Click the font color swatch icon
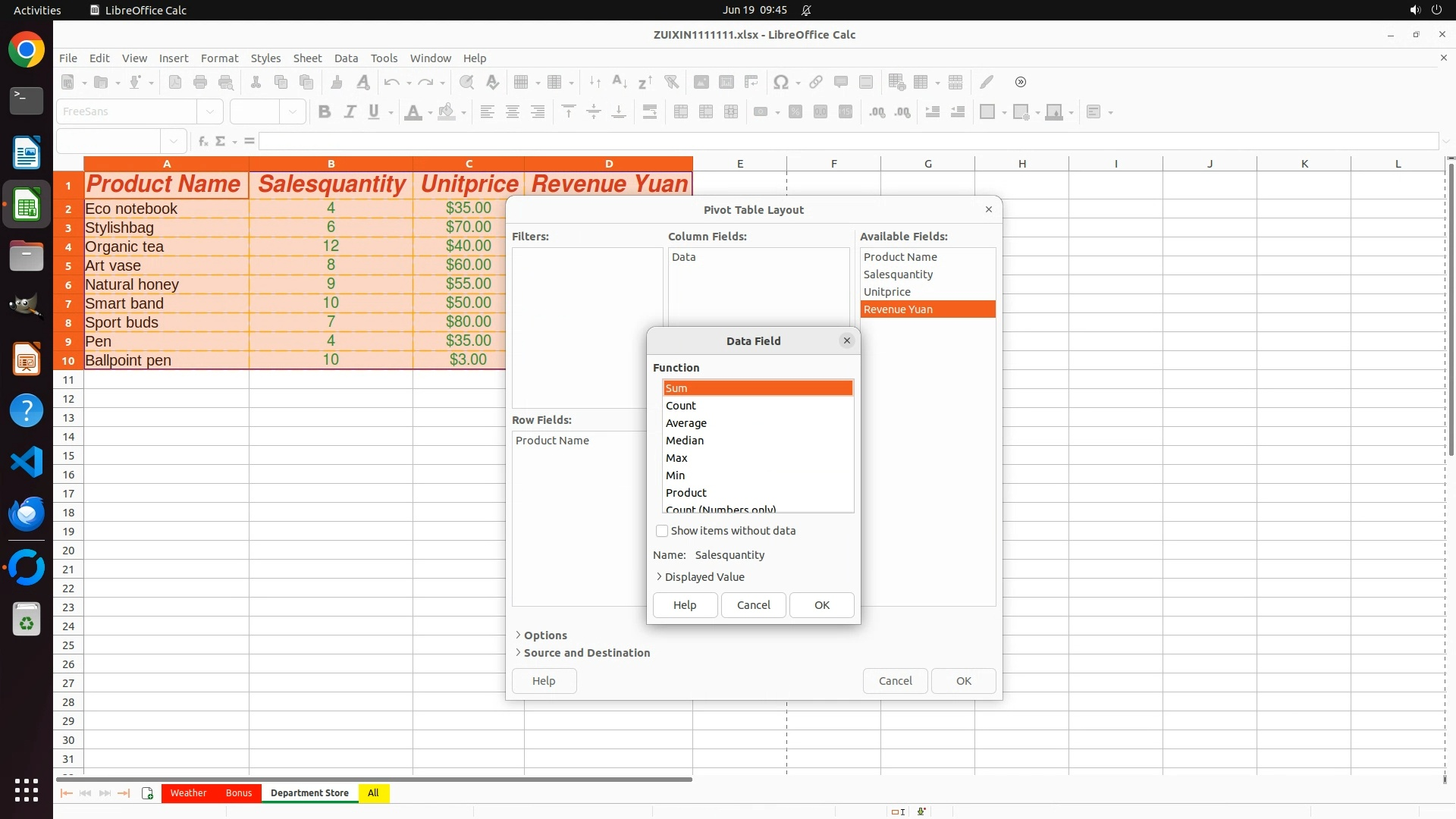The height and width of the screenshot is (819, 1456). click(413, 112)
